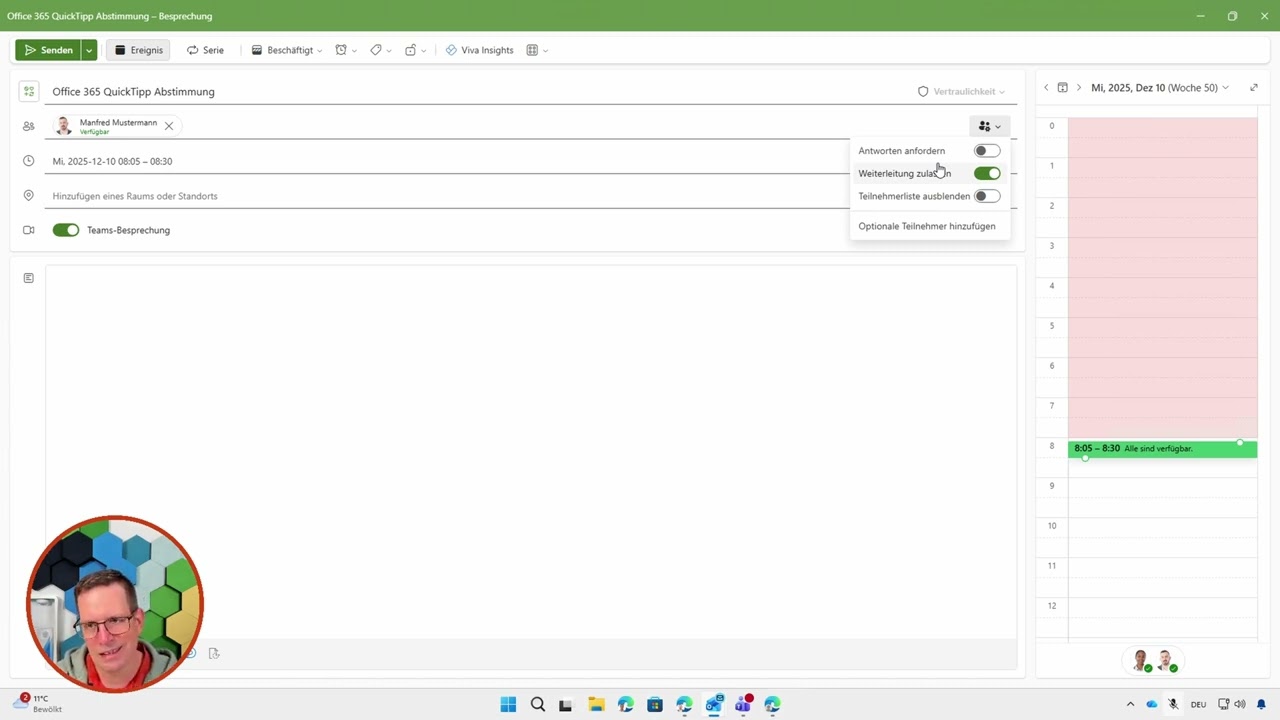Open the Beschäftigt status dropdown
The width and height of the screenshot is (1280, 720).
coord(287,50)
